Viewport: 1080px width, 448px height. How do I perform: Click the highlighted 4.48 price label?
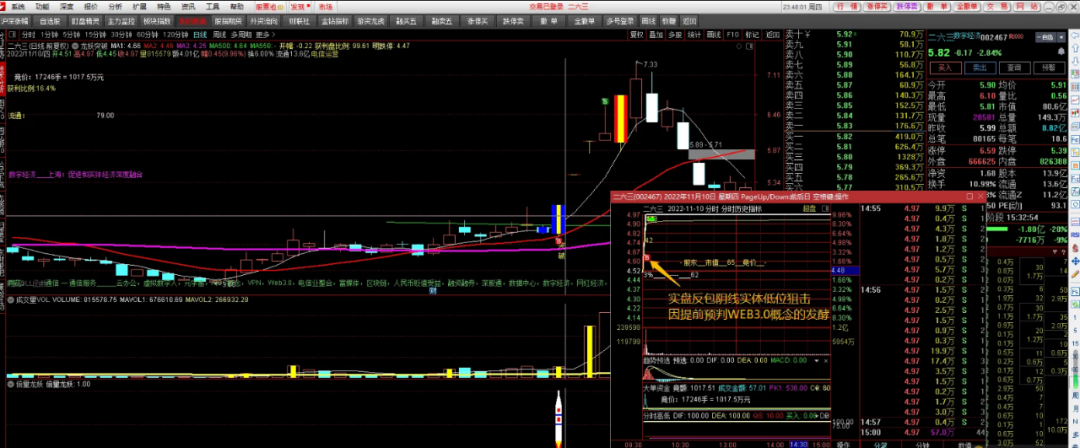(x=845, y=270)
